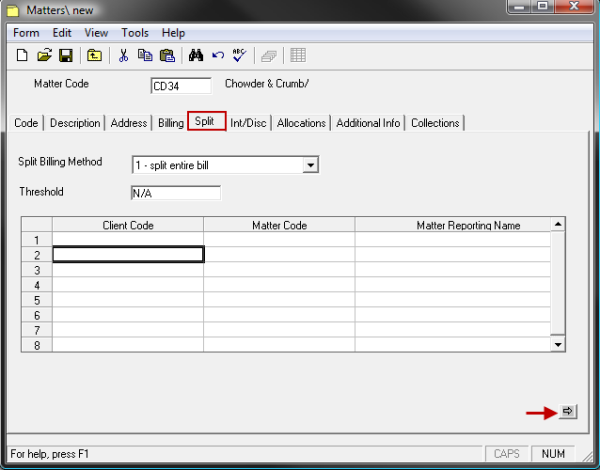Run the ABC spell check tool
The width and height of the screenshot is (600, 470).
239,55
